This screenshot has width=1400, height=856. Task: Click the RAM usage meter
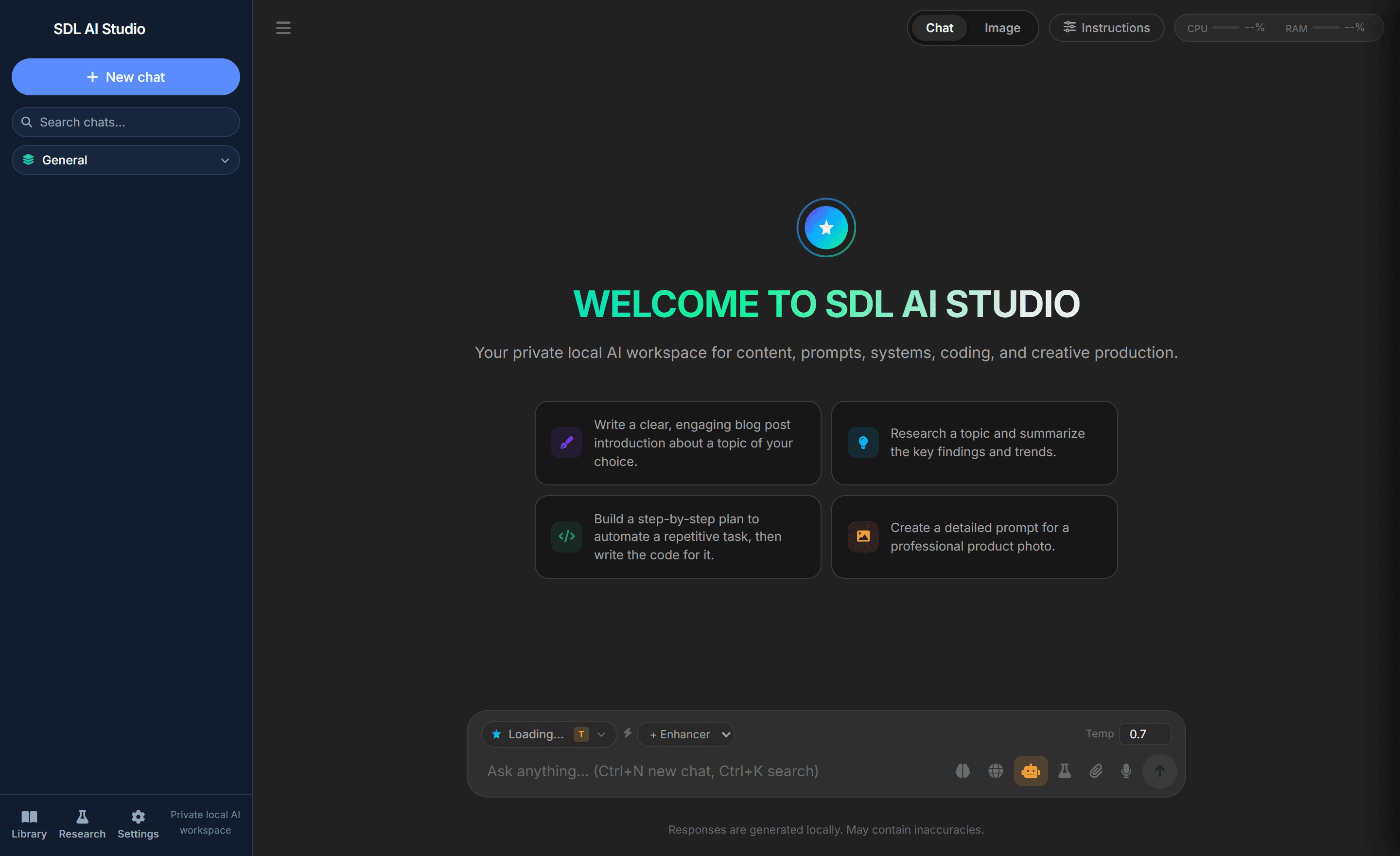pyautogui.click(x=1325, y=28)
